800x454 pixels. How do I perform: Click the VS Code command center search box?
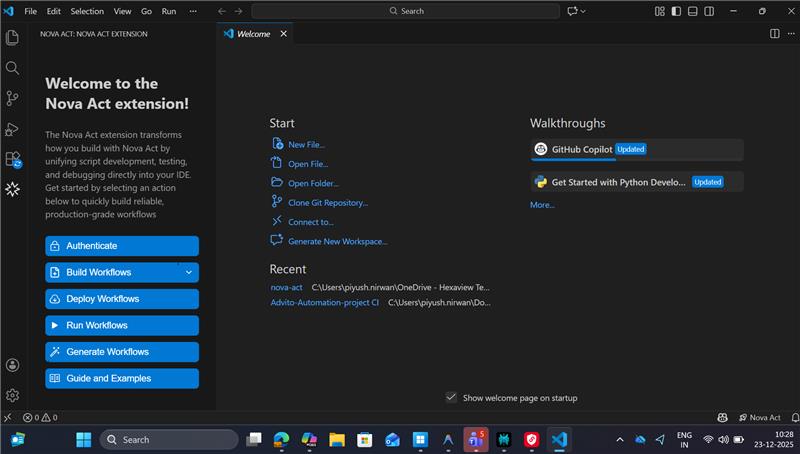[x=406, y=11]
